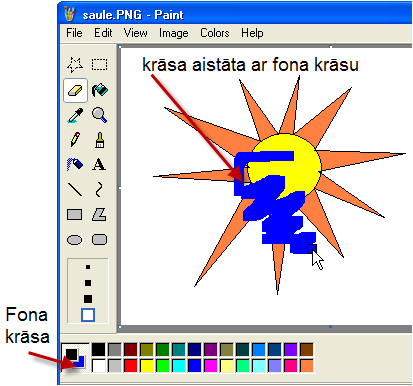
Task: Pick brown swatch at top row end
Action: (x=307, y=350)
